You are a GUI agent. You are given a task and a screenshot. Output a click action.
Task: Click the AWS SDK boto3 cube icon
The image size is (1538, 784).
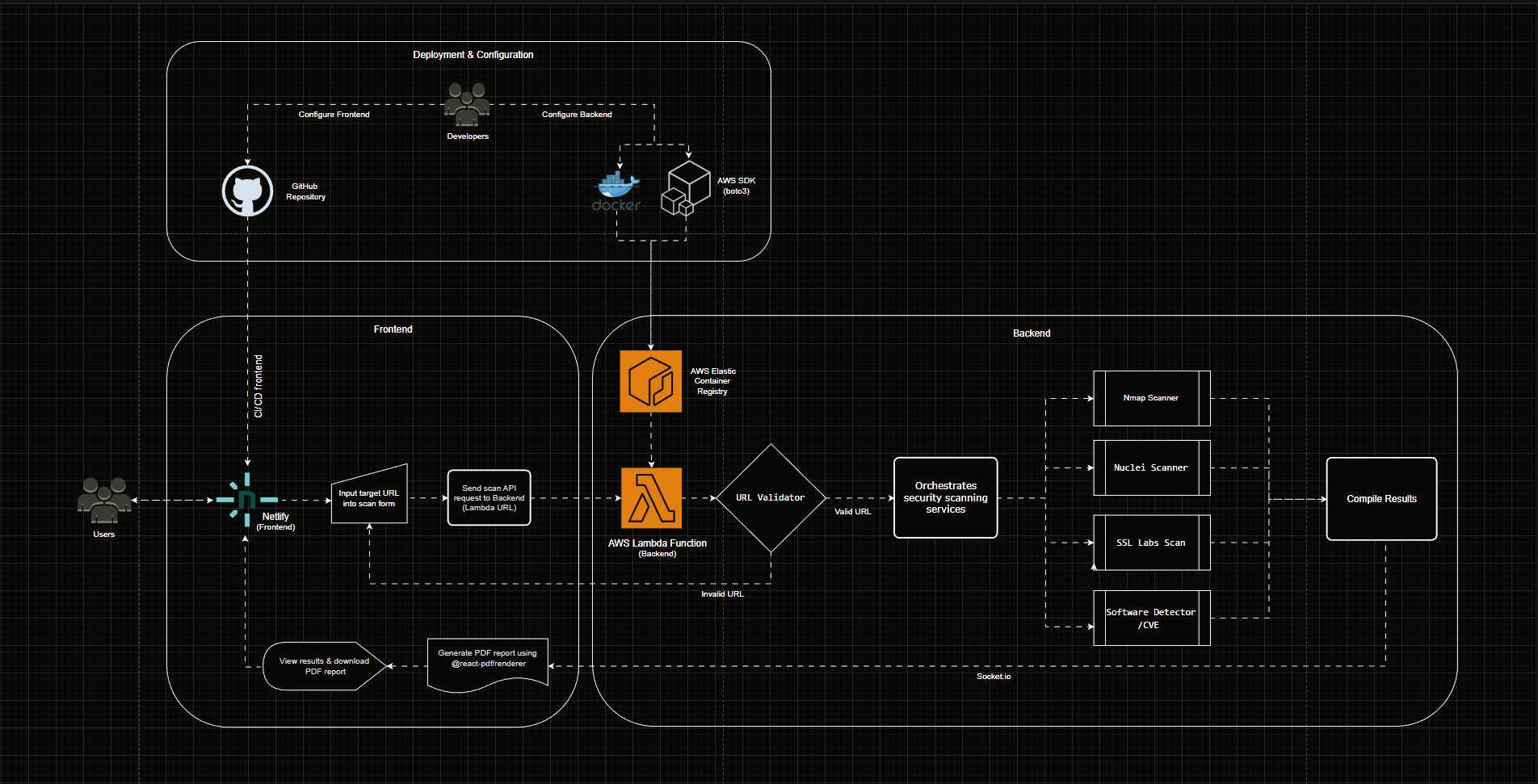point(686,189)
